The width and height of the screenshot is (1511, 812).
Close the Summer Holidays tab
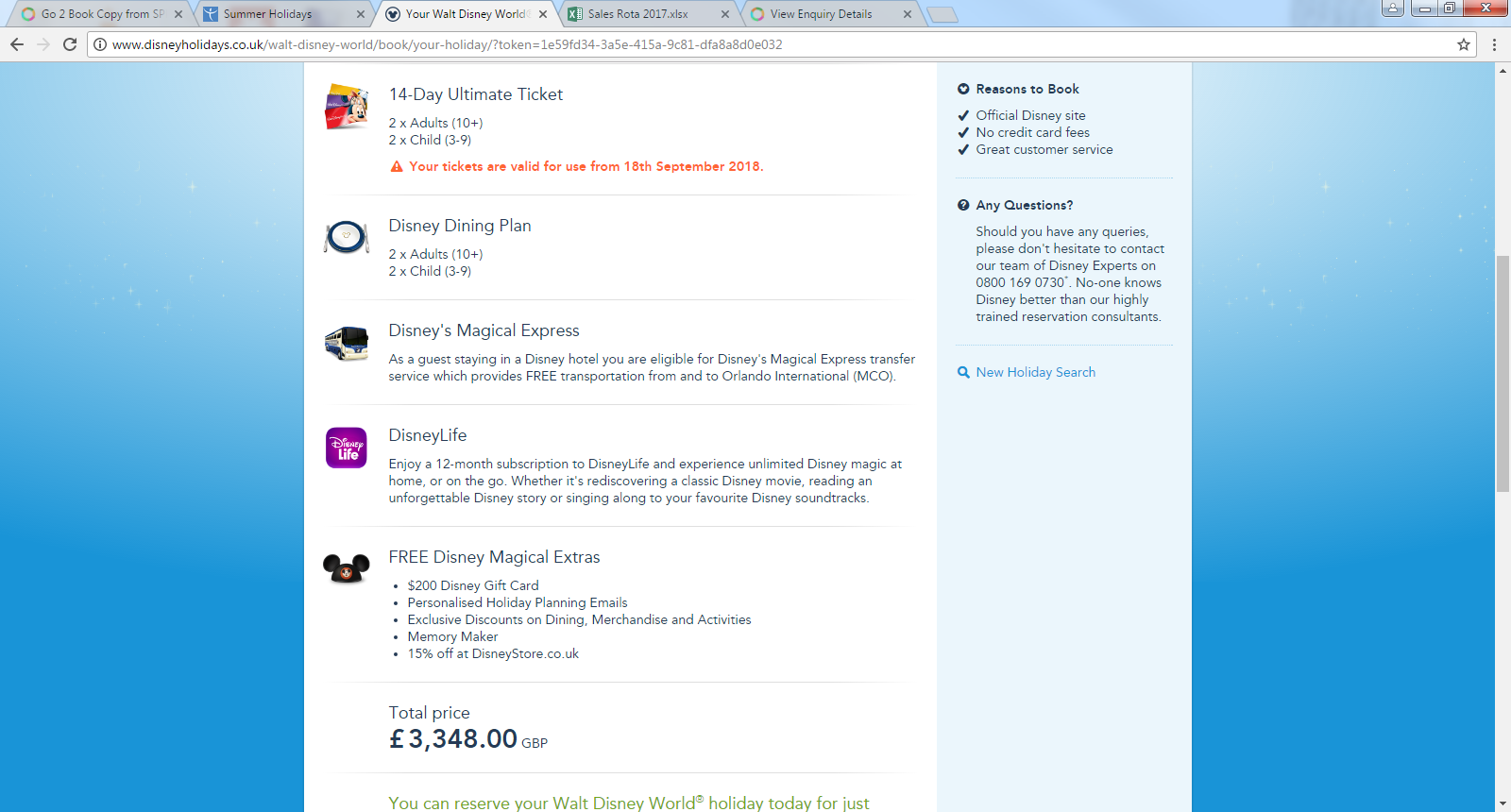coord(361,14)
